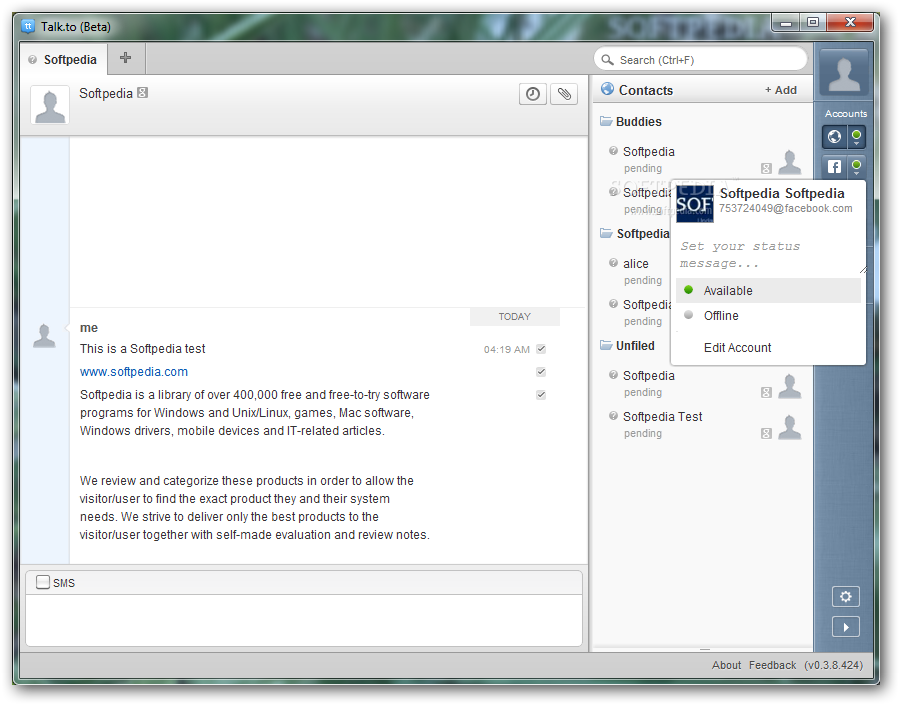
Task: Click the paperclip attach file button
Action: point(564,94)
